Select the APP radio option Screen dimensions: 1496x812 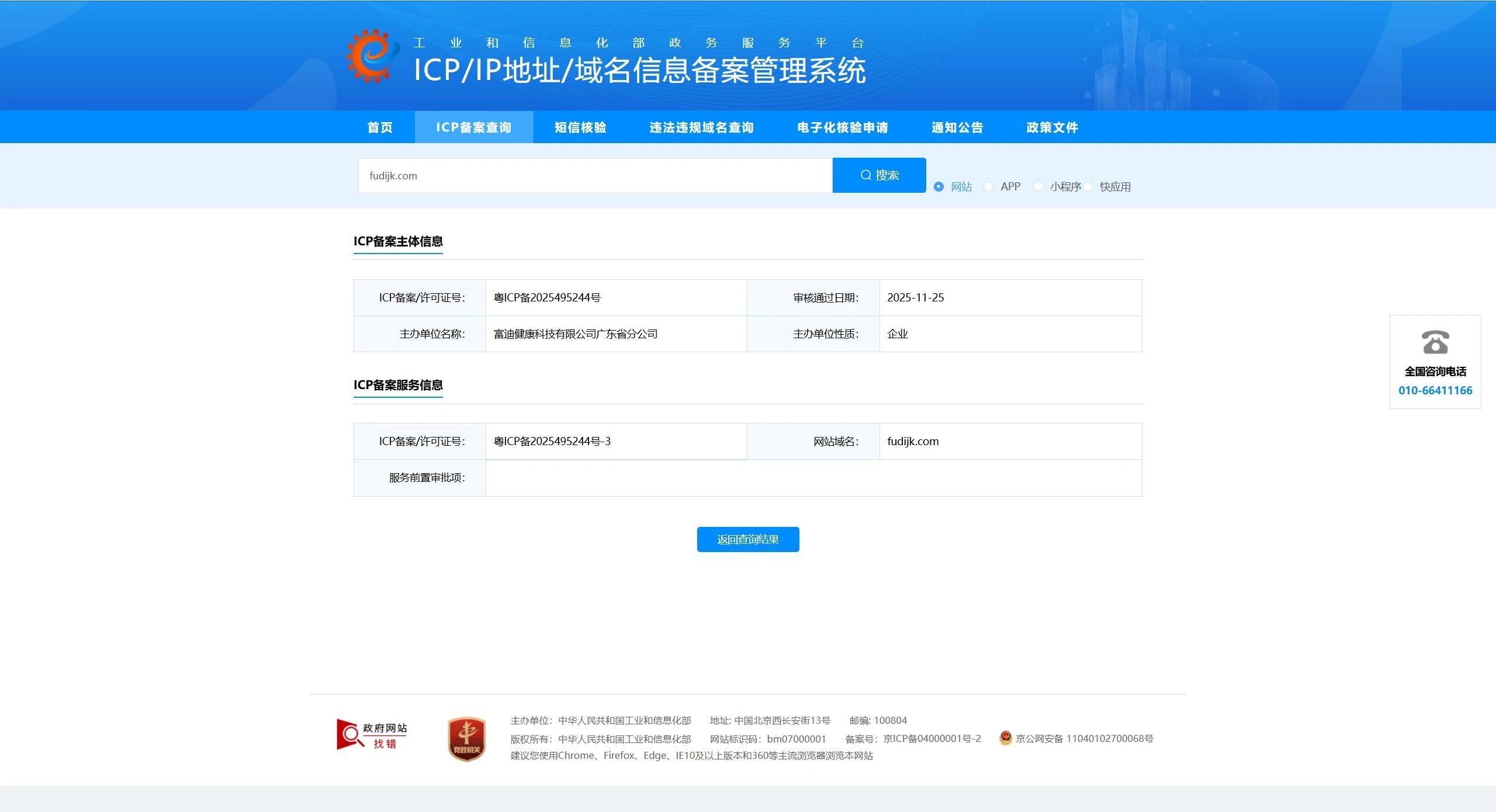(989, 187)
